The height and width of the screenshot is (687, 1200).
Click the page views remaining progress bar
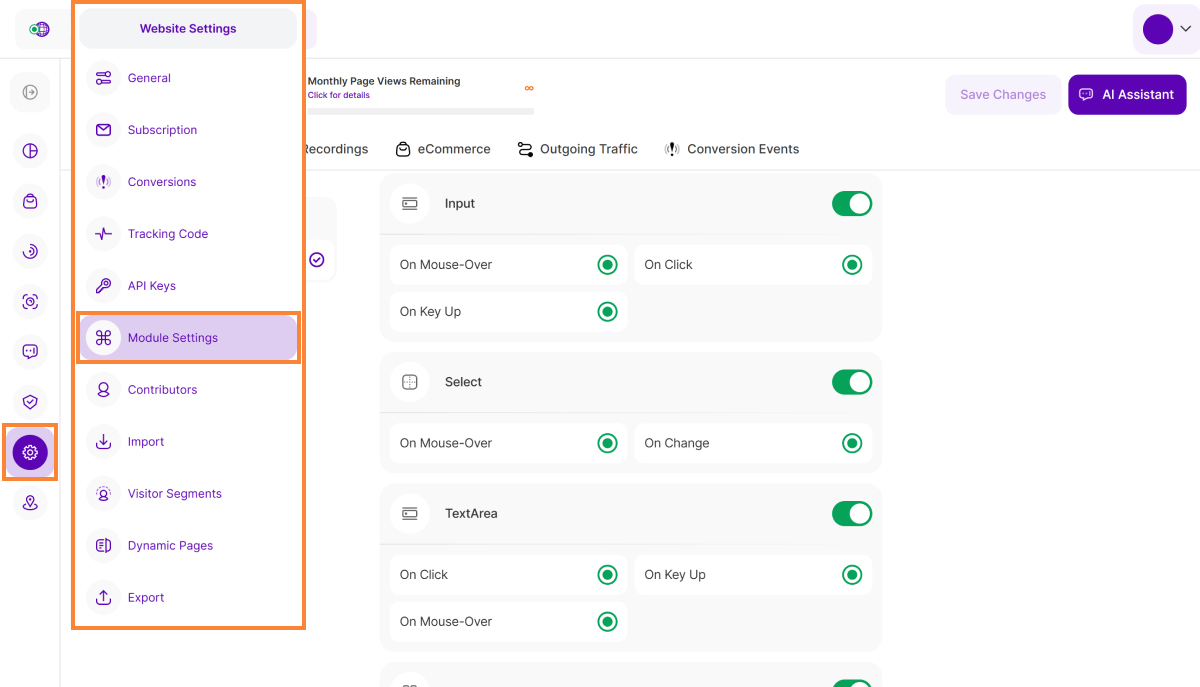[420, 111]
